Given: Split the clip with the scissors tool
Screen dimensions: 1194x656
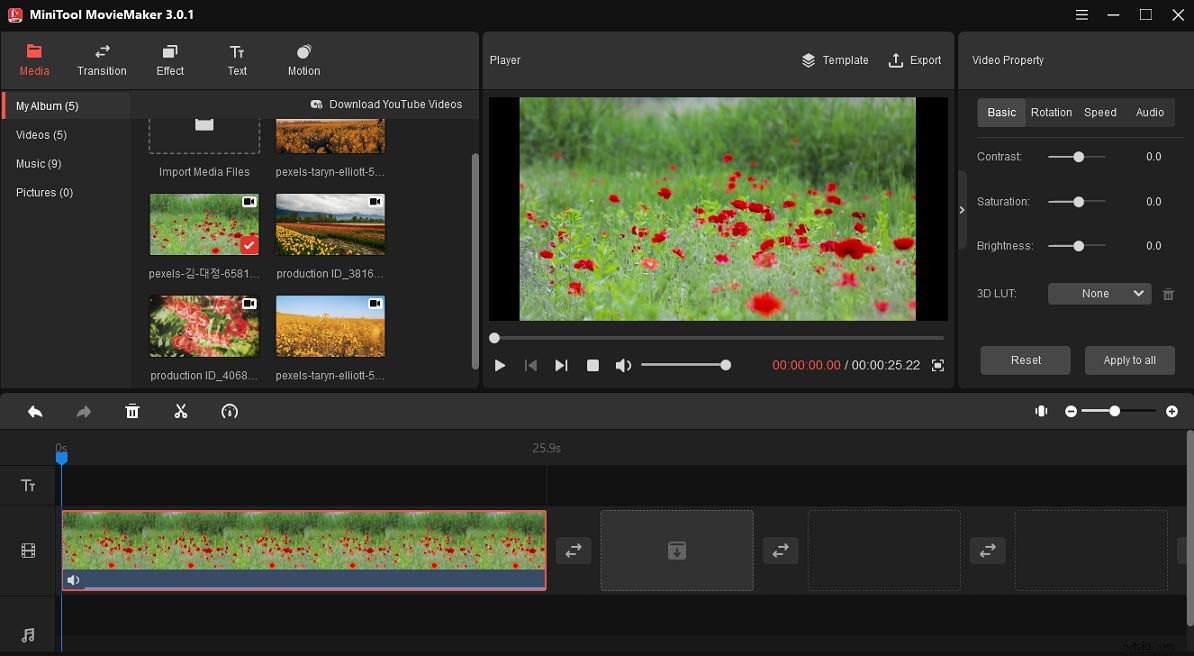Looking at the screenshot, I should [181, 411].
